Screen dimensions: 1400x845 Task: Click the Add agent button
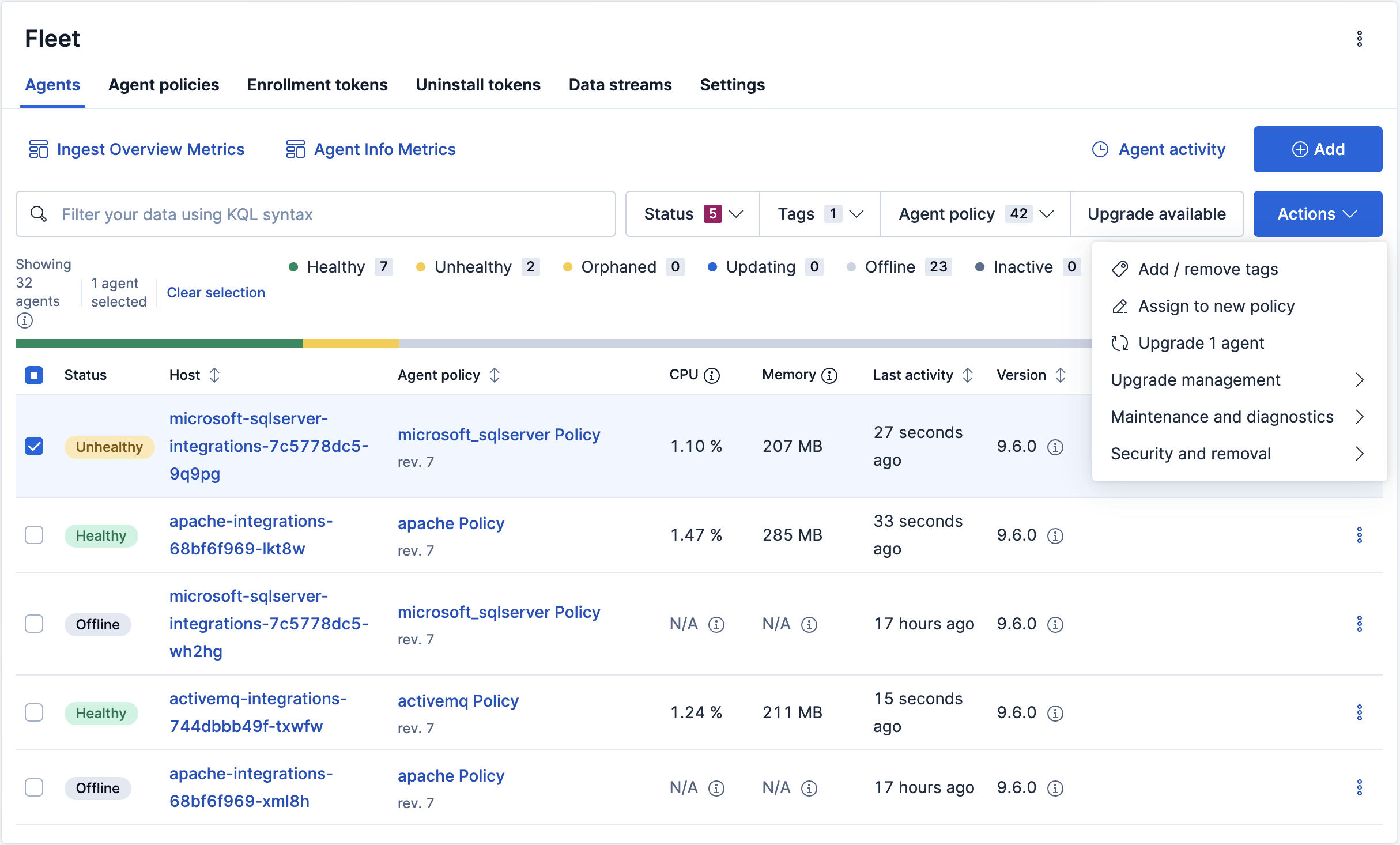[1318, 149]
